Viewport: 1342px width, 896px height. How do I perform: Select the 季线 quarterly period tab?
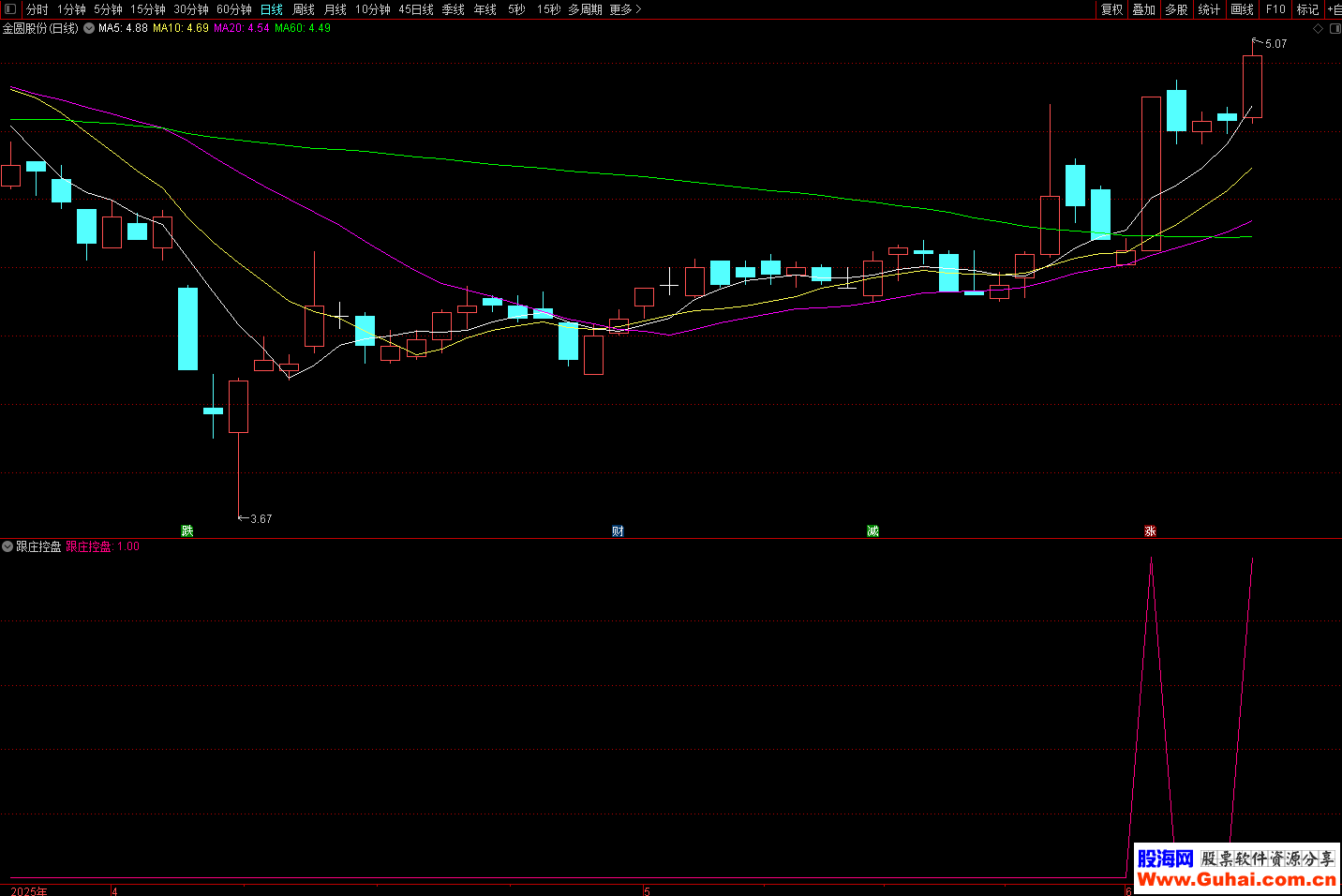click(x=454, y=9)
